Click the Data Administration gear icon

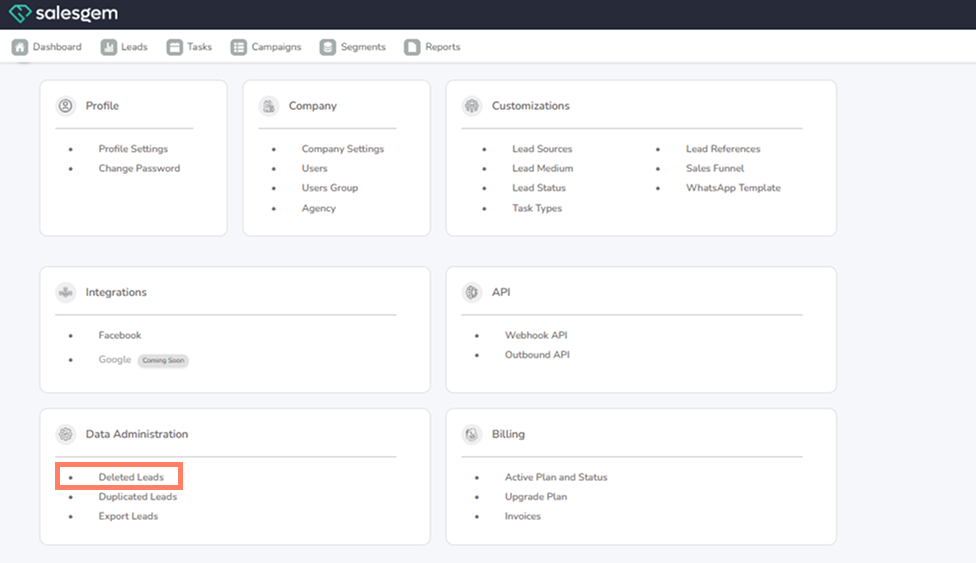click(x=66, y=434)
